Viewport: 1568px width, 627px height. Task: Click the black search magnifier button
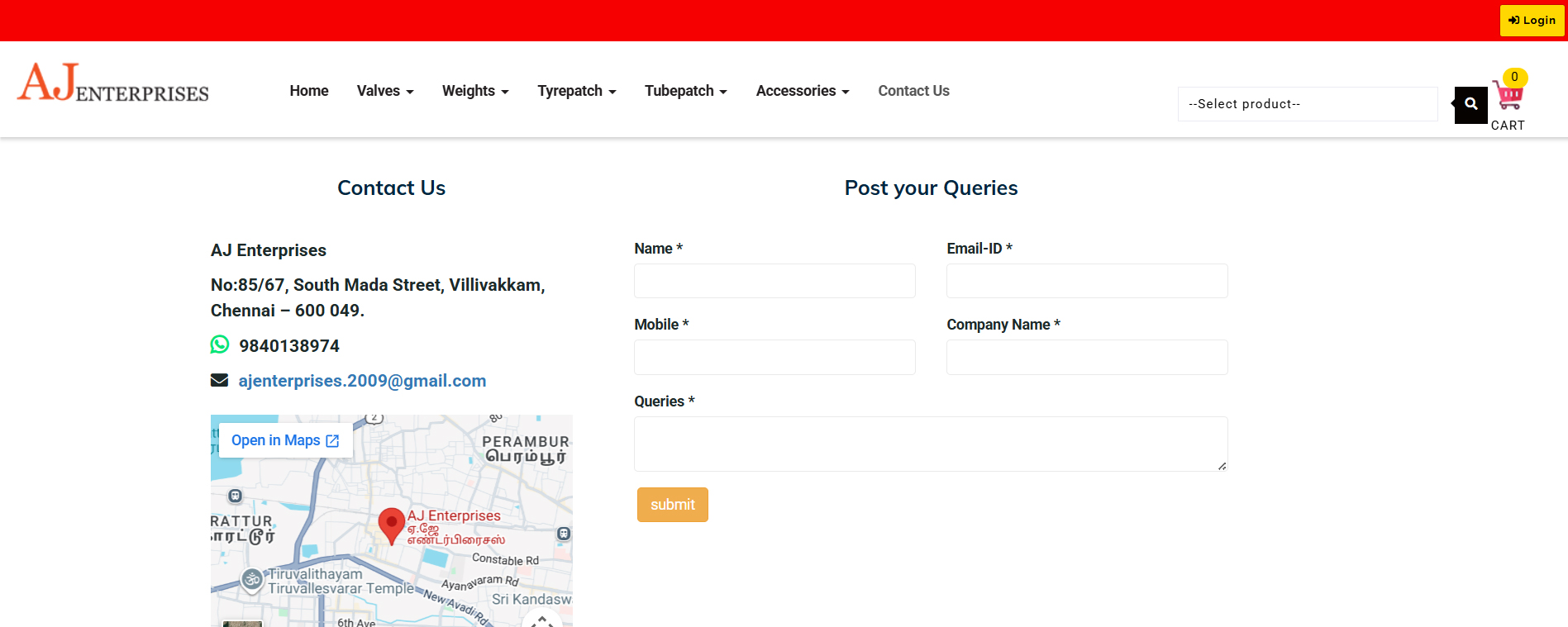tap(1471, 104)
